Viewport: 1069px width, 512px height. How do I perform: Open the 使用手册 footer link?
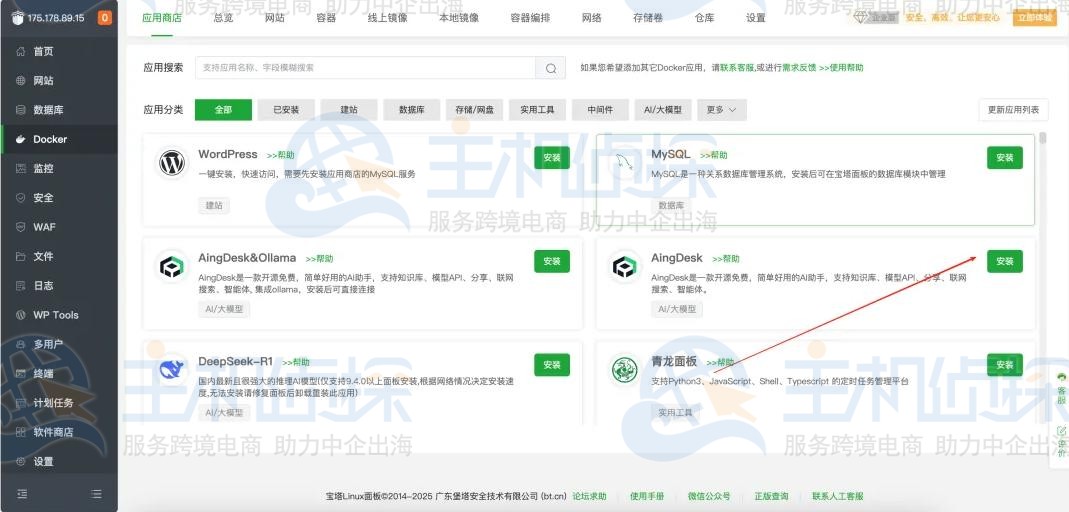coord(647,496)
